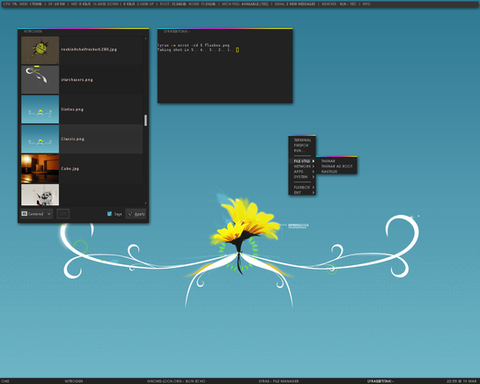This screenshot has height=384, width=480.
Task: Switch to Nitrogen in the bottom taskbar
Action: [x=74, y=381]
